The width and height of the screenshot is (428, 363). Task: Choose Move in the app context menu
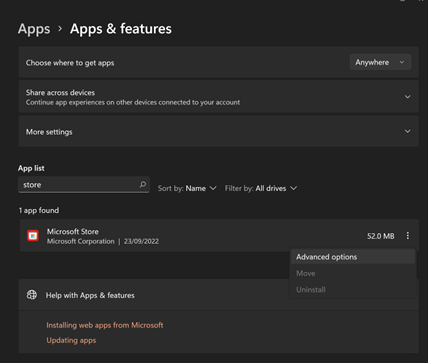pos(353,273)
